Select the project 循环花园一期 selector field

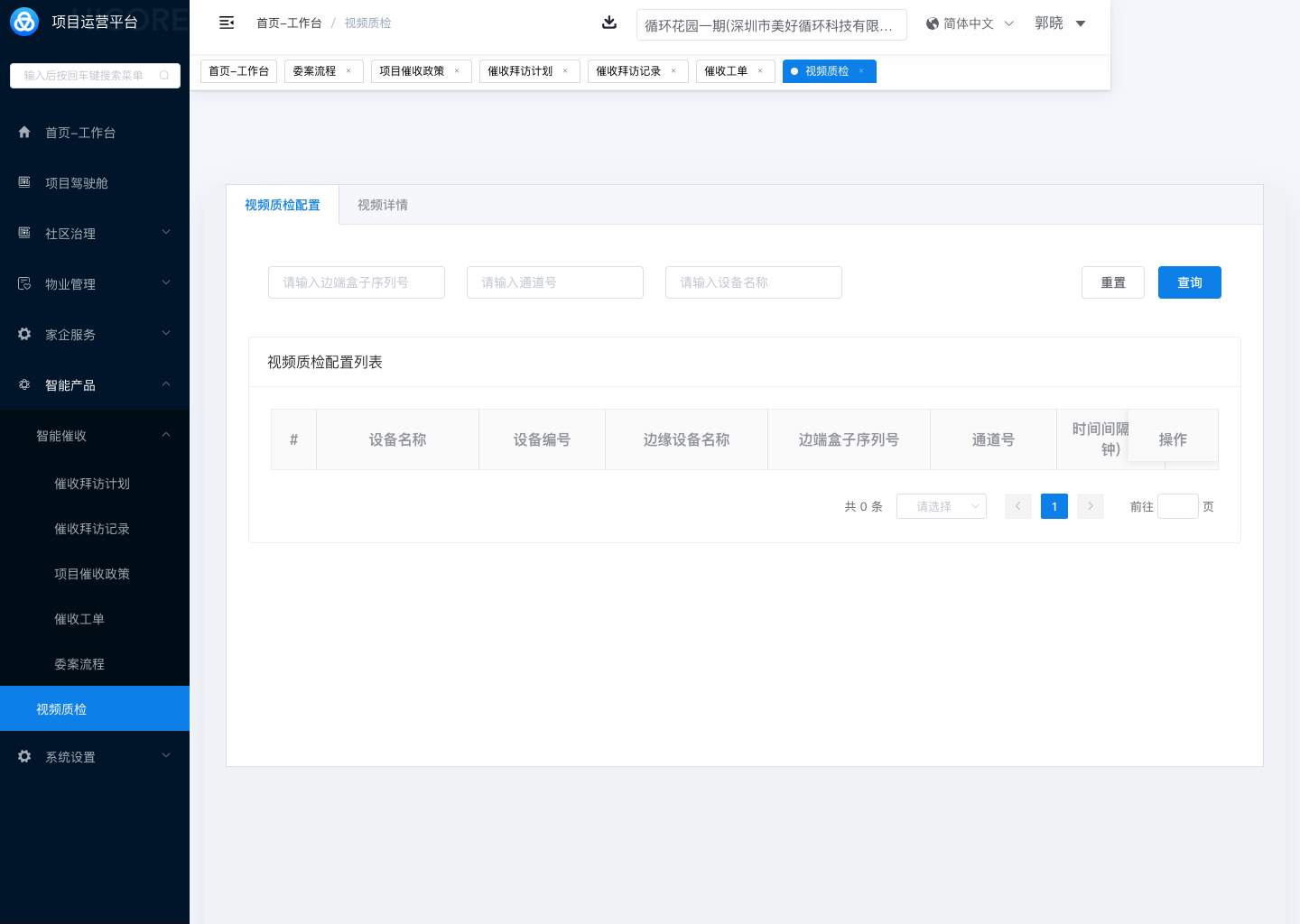pos(771,25)
